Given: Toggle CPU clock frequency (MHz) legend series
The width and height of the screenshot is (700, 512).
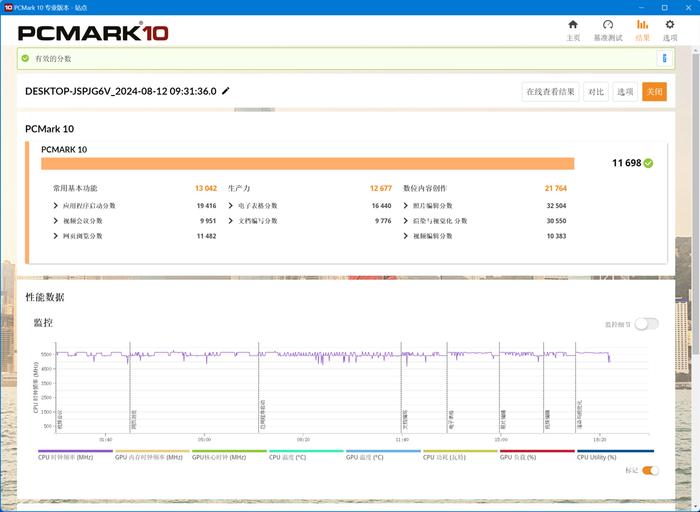Looking at the screenshot, I should (75, 454).
